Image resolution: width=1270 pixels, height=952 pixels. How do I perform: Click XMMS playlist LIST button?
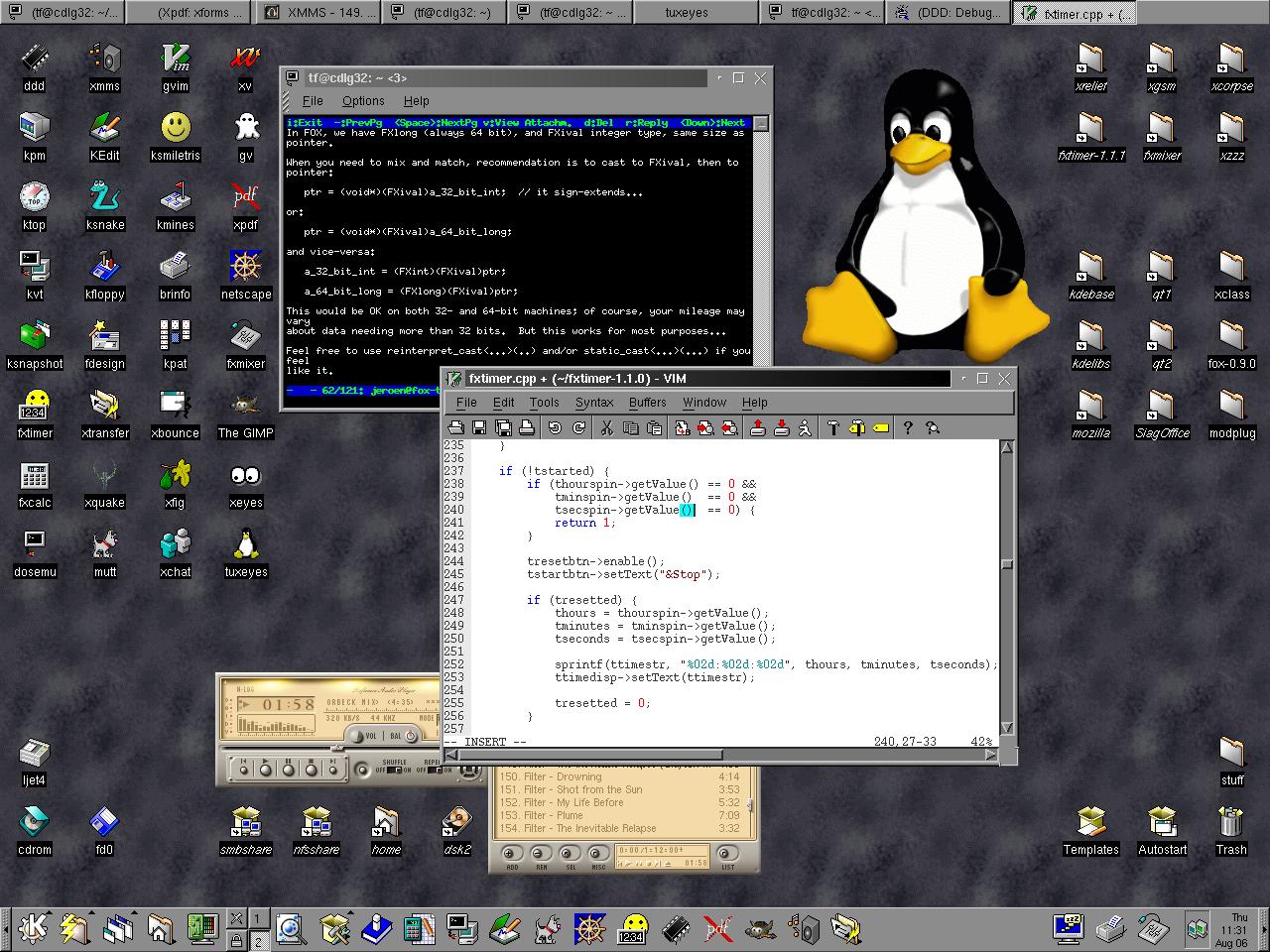[x=727, y=855]
